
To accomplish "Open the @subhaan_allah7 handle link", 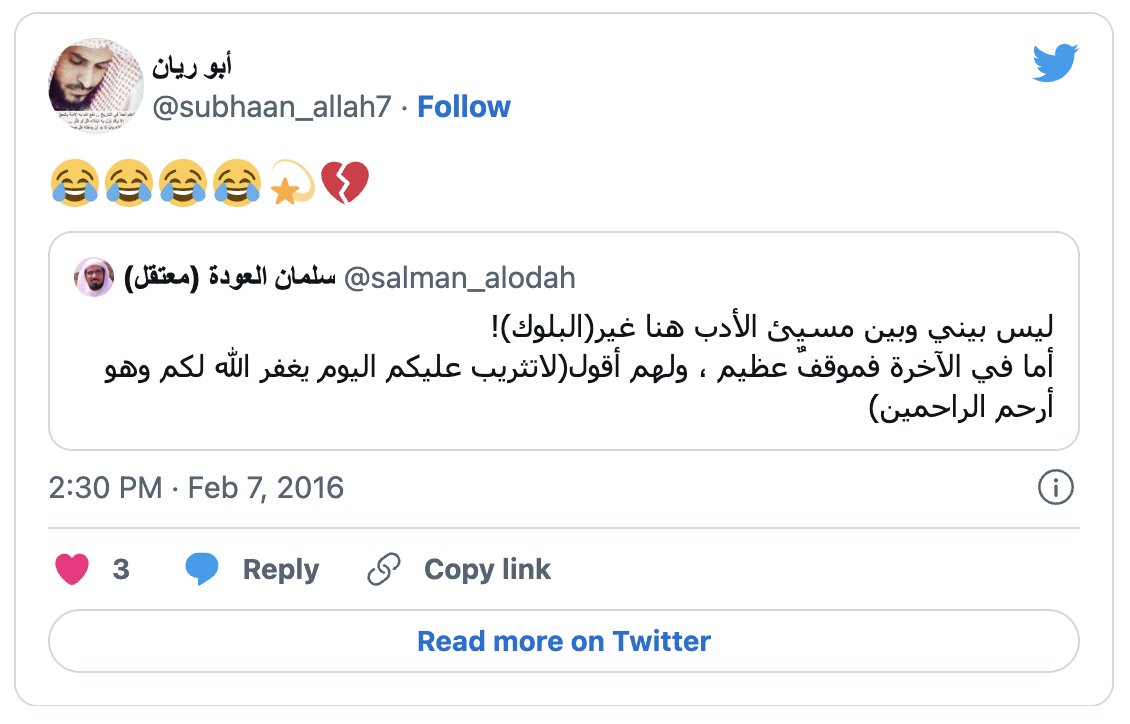I will click(x=271, y=107).
